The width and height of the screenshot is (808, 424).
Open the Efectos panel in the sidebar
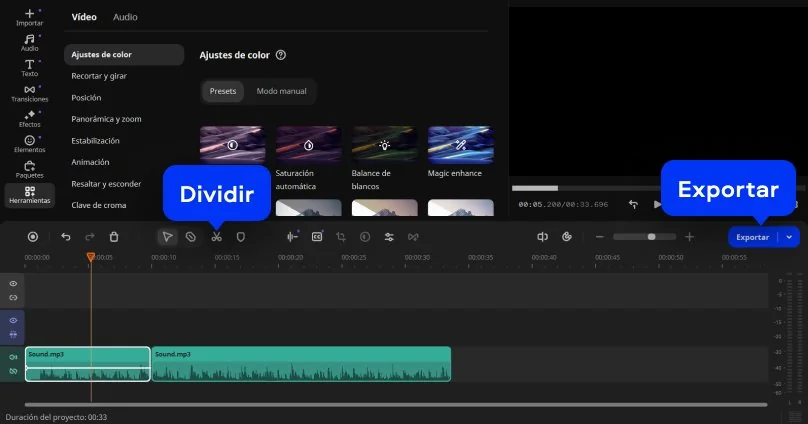click(29, 118)
